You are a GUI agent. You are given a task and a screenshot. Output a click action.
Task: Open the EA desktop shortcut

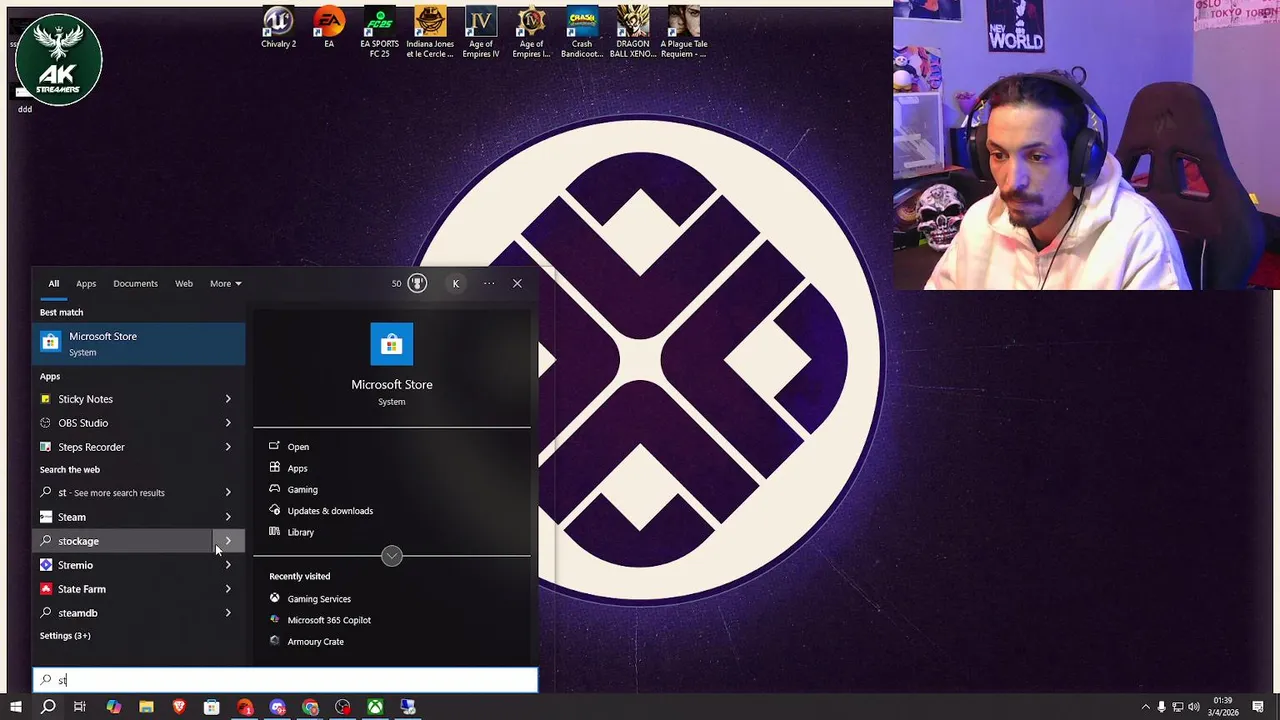(329, 28)
